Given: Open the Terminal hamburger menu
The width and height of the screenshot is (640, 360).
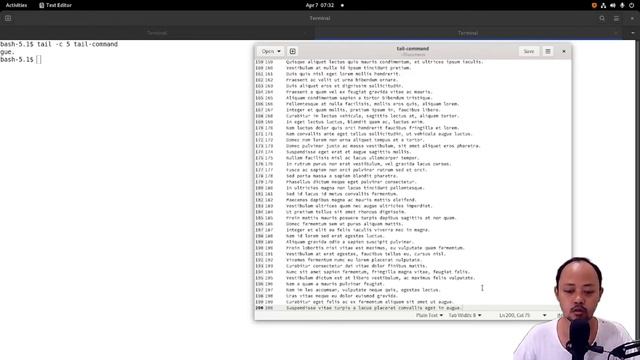Looking at the screenshot, I should pyautogui.click(x=616, y=18).
